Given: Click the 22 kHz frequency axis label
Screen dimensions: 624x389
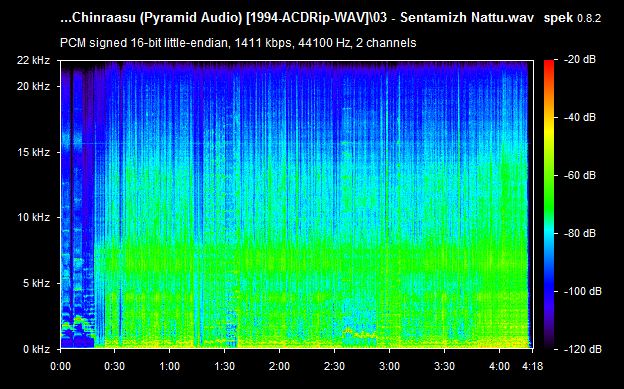Looking at the screenshot, I should [x=33, y=61].
